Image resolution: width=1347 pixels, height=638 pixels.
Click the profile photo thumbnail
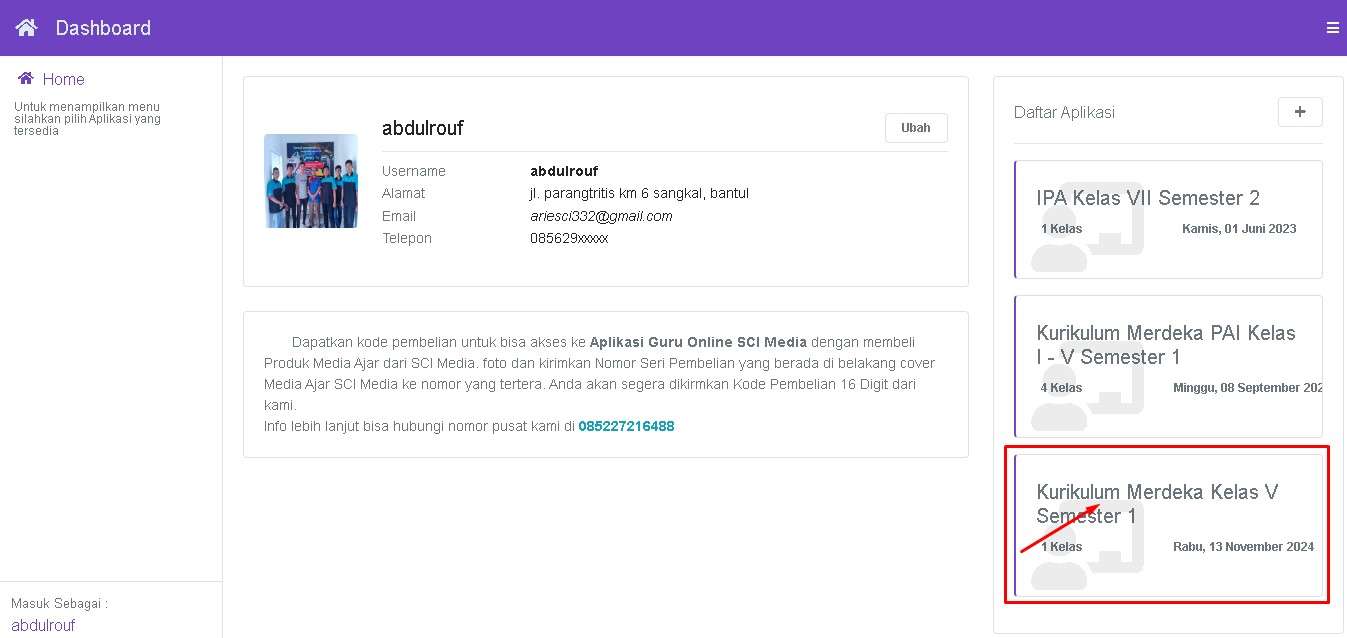(x=311, y=181)
